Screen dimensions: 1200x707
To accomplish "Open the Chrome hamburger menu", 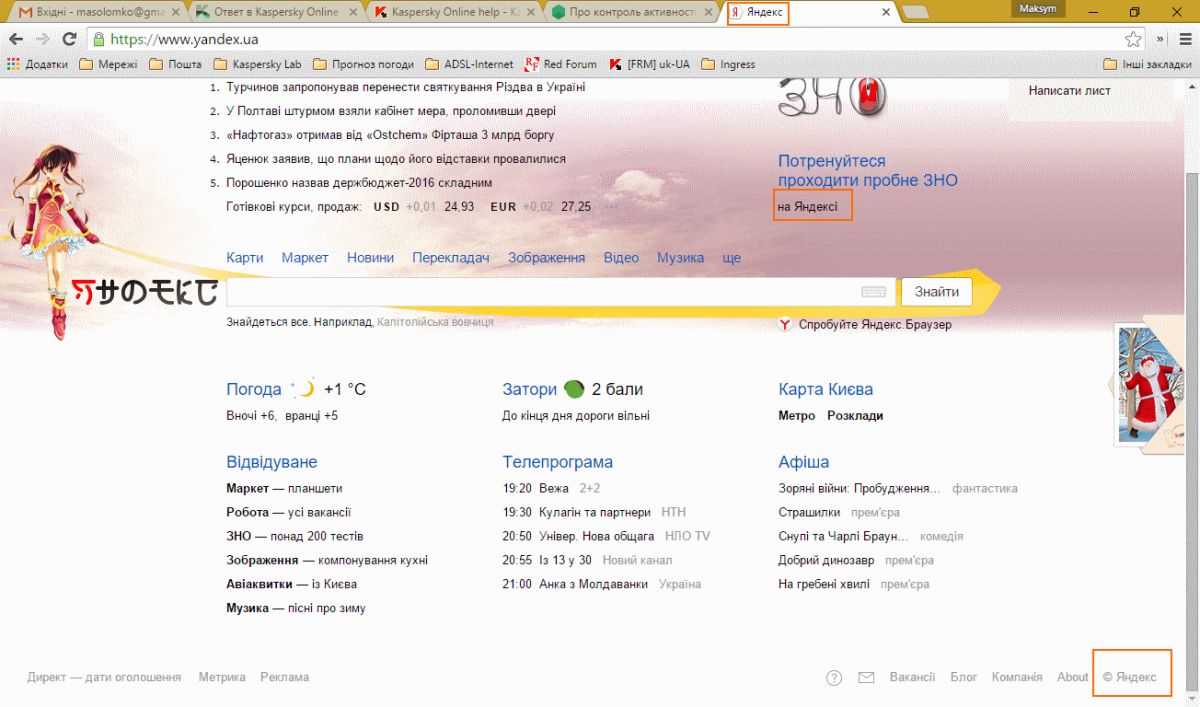I will point(1185,39).
